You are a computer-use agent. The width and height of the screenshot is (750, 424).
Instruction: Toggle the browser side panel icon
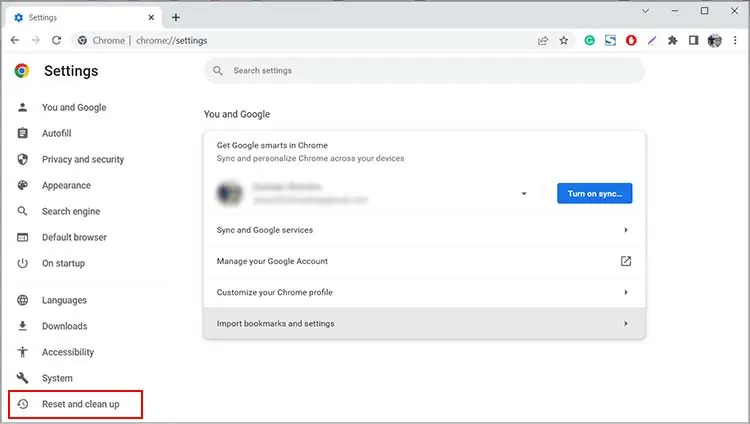(694, 41)
